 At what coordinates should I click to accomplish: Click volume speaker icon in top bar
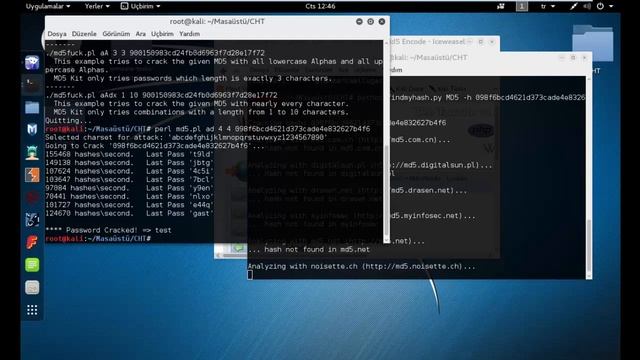click(x=587, y=6)
